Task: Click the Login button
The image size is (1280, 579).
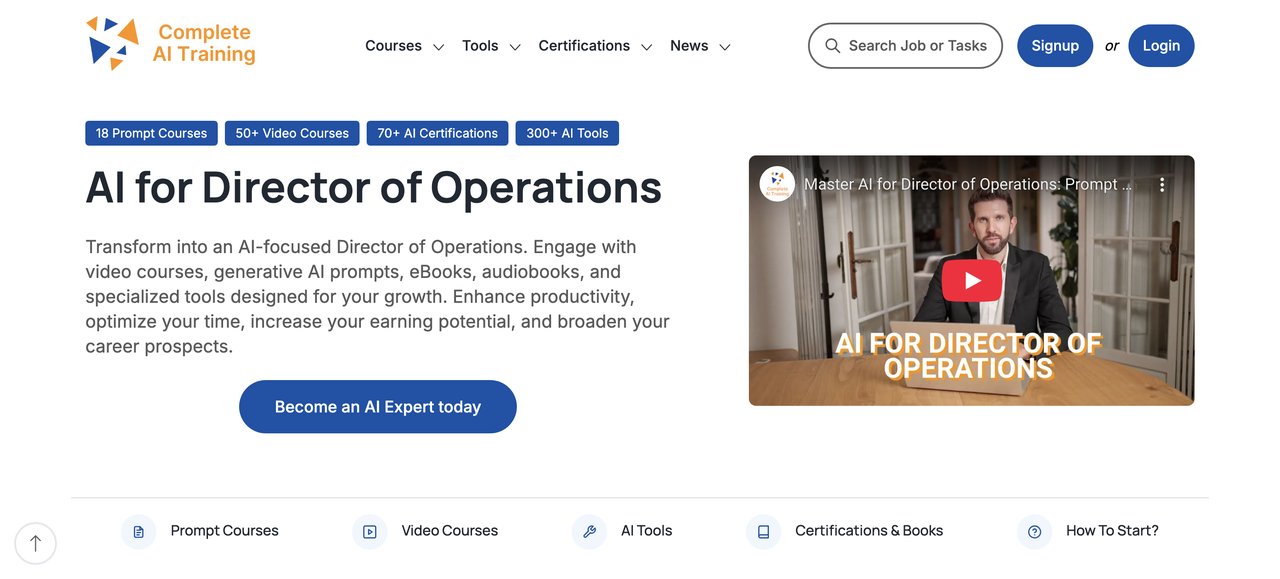Action: pyautogui.click(x=1161, y=46)
